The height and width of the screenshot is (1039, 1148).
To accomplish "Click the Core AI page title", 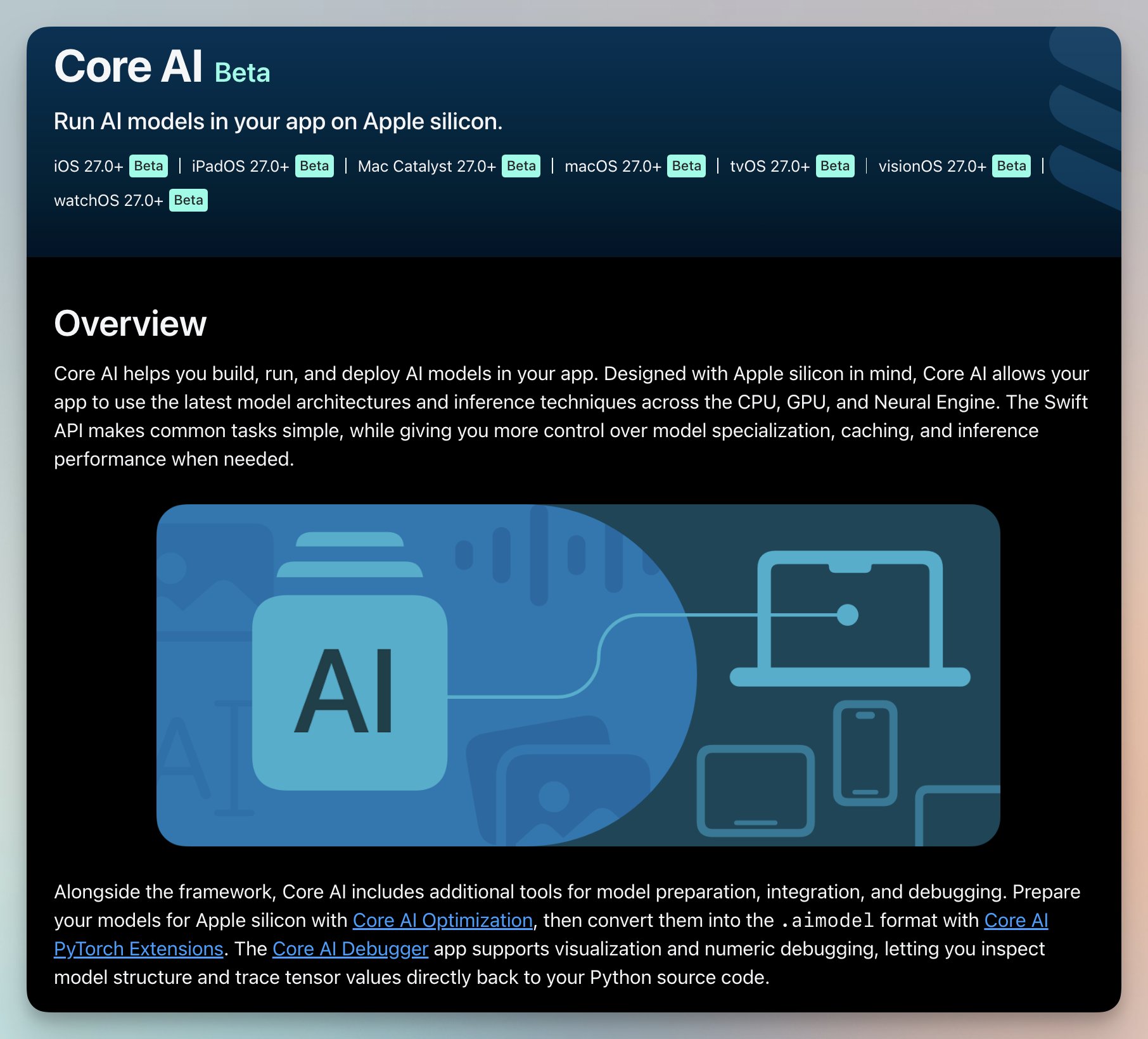I will 128,66.
